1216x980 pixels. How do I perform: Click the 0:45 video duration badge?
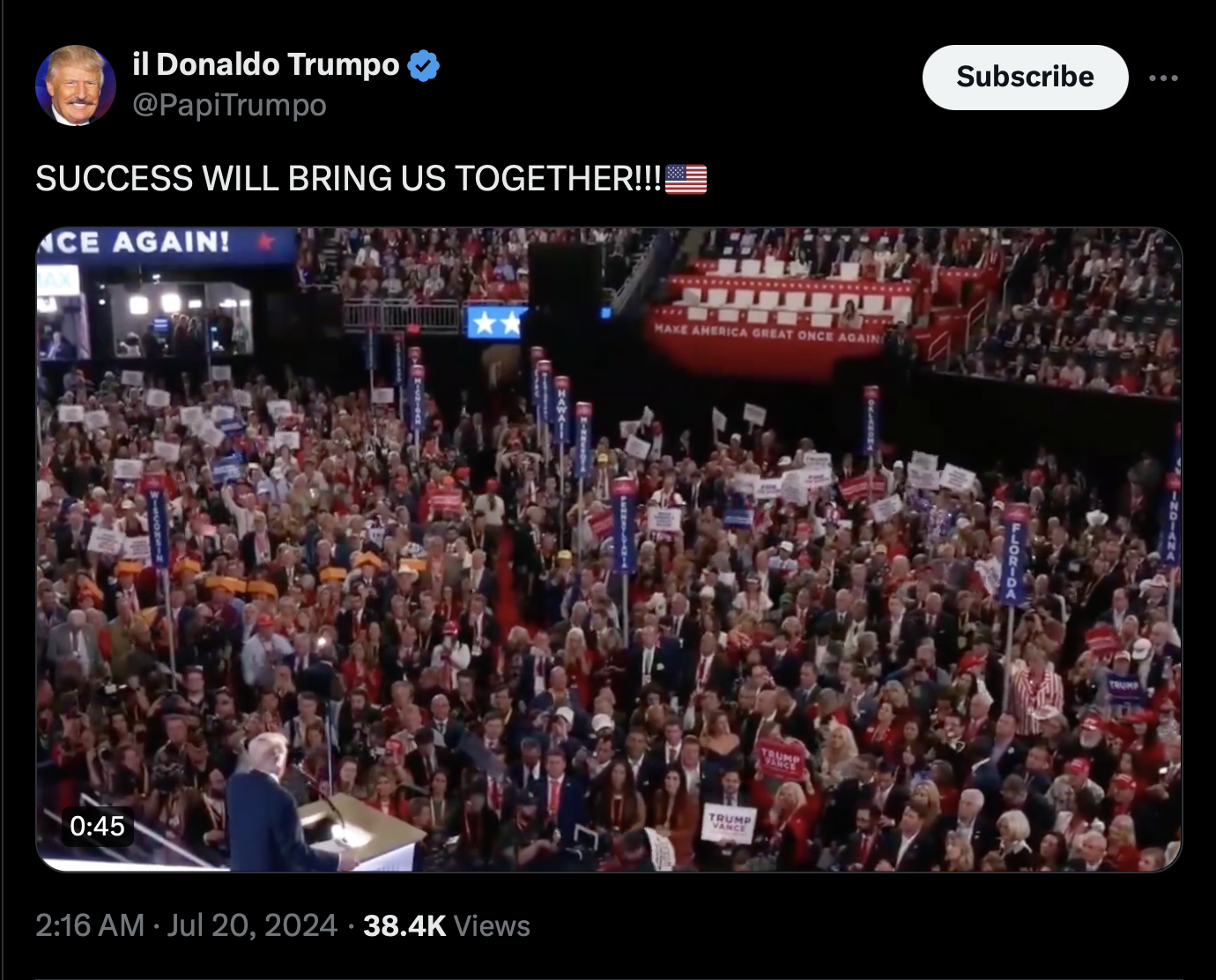click(x=98, y=826)
